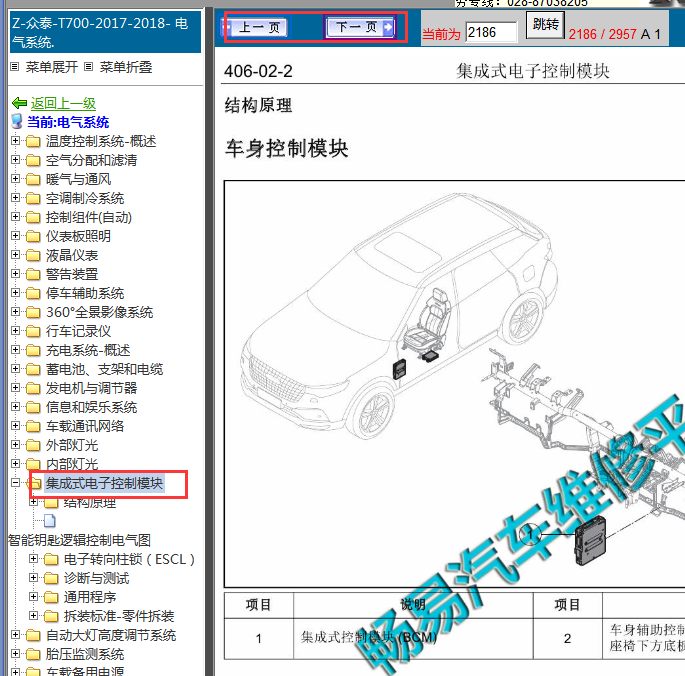This screenshot has width=685, height=676.
Task: Click the 车身控制模块 heading
Action: pyautogui.click(x=287, y=148)
